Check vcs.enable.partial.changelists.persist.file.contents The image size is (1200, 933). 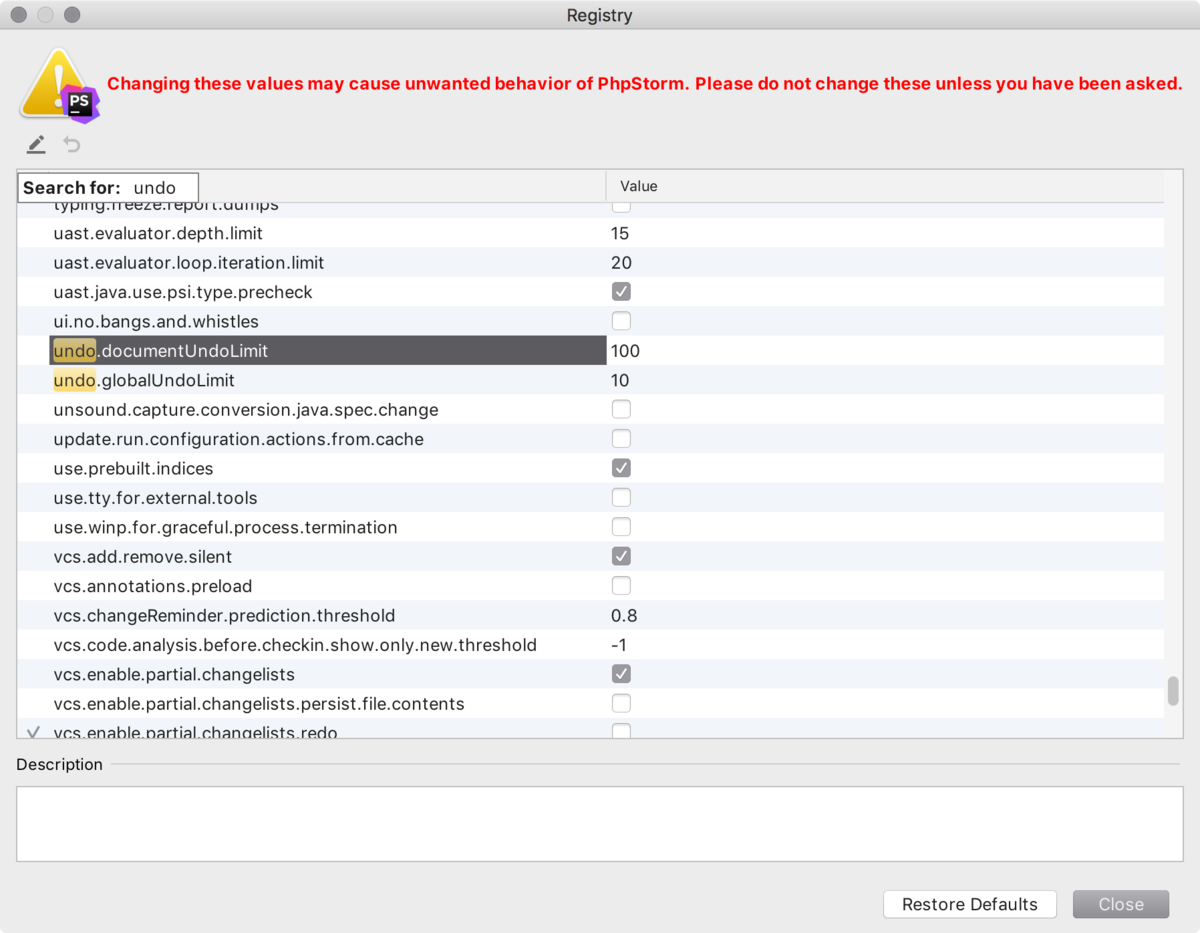(x=621, y=703)
